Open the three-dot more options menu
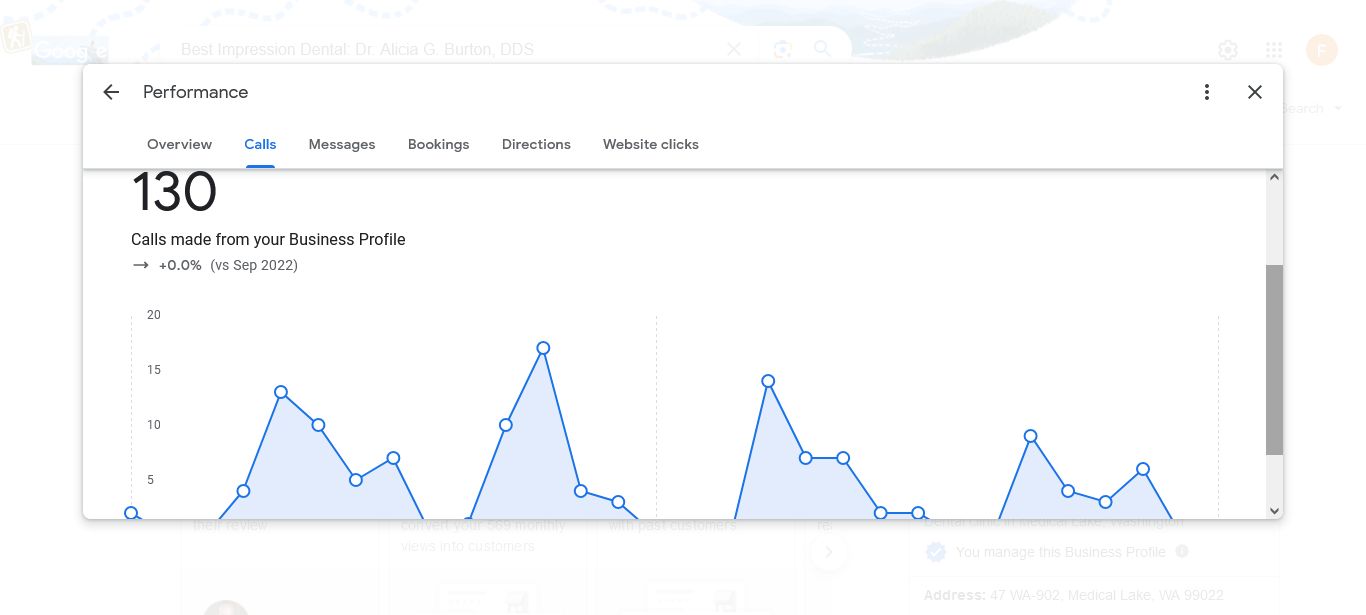The image size is (1366, 615). tap(1207, 92)
